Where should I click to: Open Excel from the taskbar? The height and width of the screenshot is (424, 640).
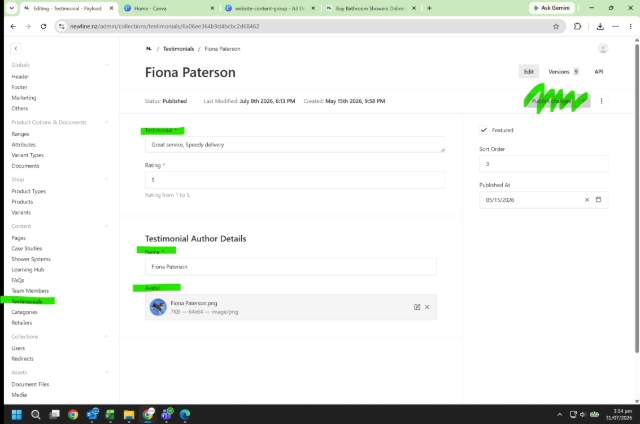tap(110, 415)
